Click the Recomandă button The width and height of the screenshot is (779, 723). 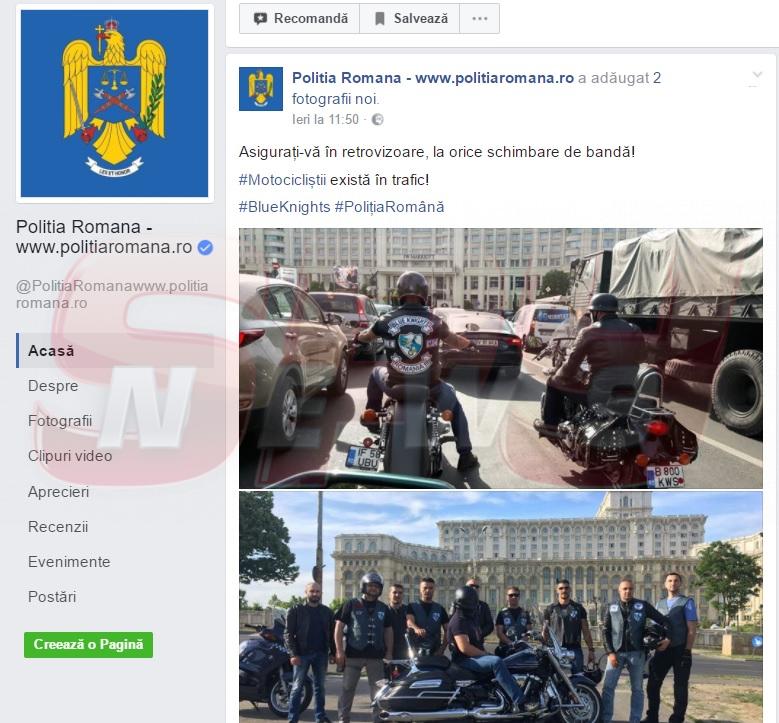300,18
